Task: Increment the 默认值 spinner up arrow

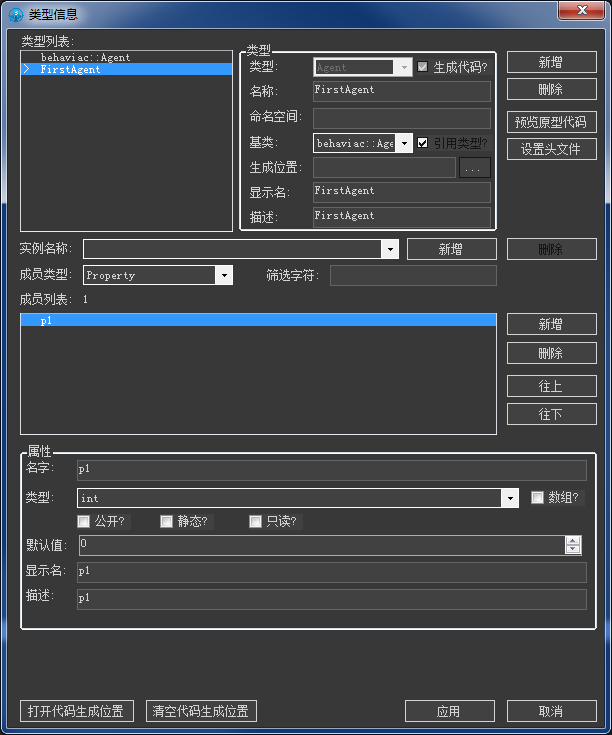Action: click(x=573, y=541)
